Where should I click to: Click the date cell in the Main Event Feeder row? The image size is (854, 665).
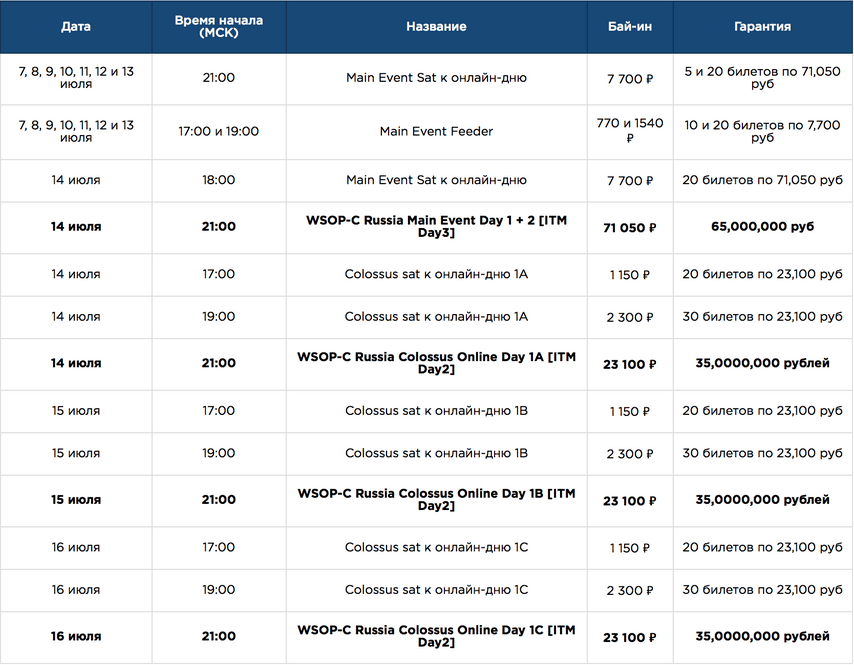pos(76,131)
